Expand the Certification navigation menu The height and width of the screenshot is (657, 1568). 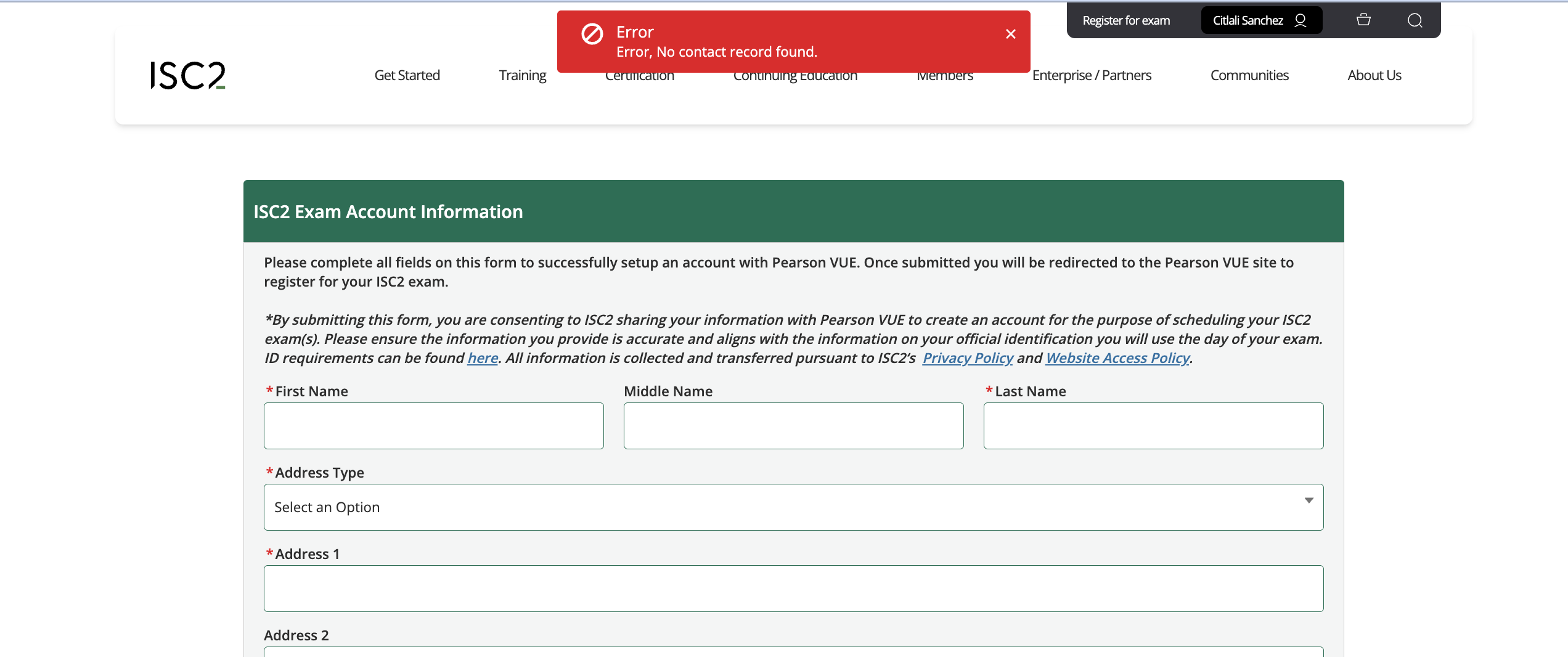coord(640,75)
